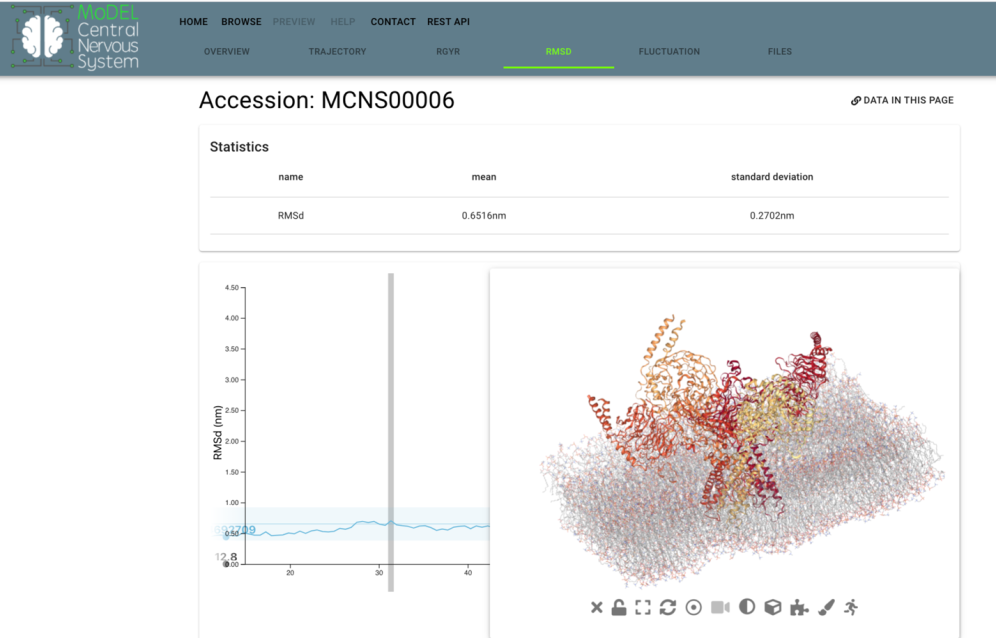996x638 pixels.
Task: Click the Data in this page link
Action: coord(902,101)
